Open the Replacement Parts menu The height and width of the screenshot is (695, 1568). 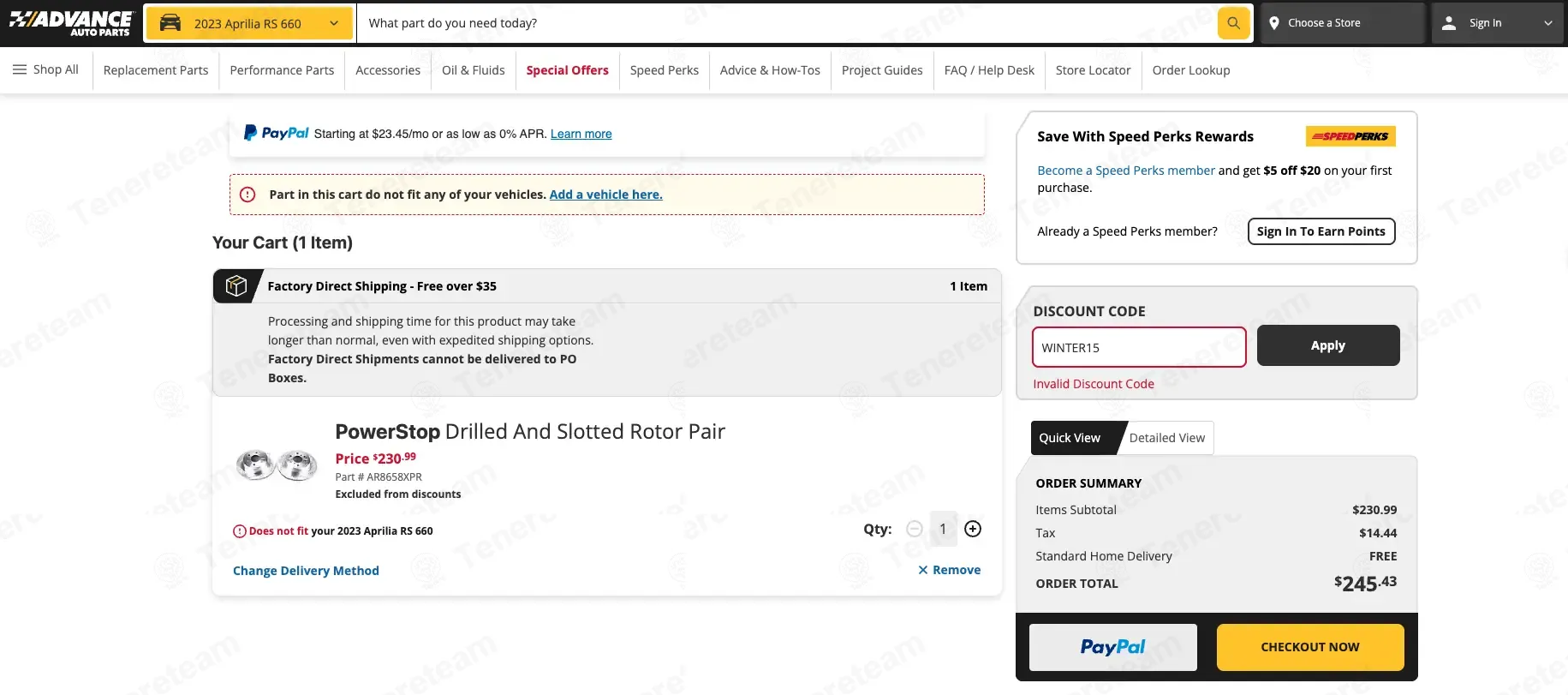[156, 70]
